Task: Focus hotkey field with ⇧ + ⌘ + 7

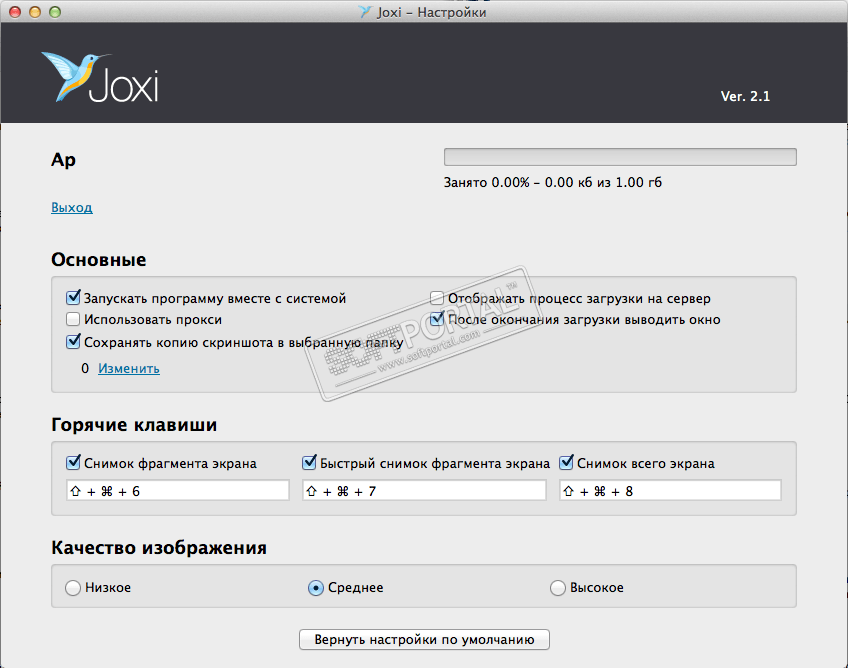Action: click(x=424, y=491)
